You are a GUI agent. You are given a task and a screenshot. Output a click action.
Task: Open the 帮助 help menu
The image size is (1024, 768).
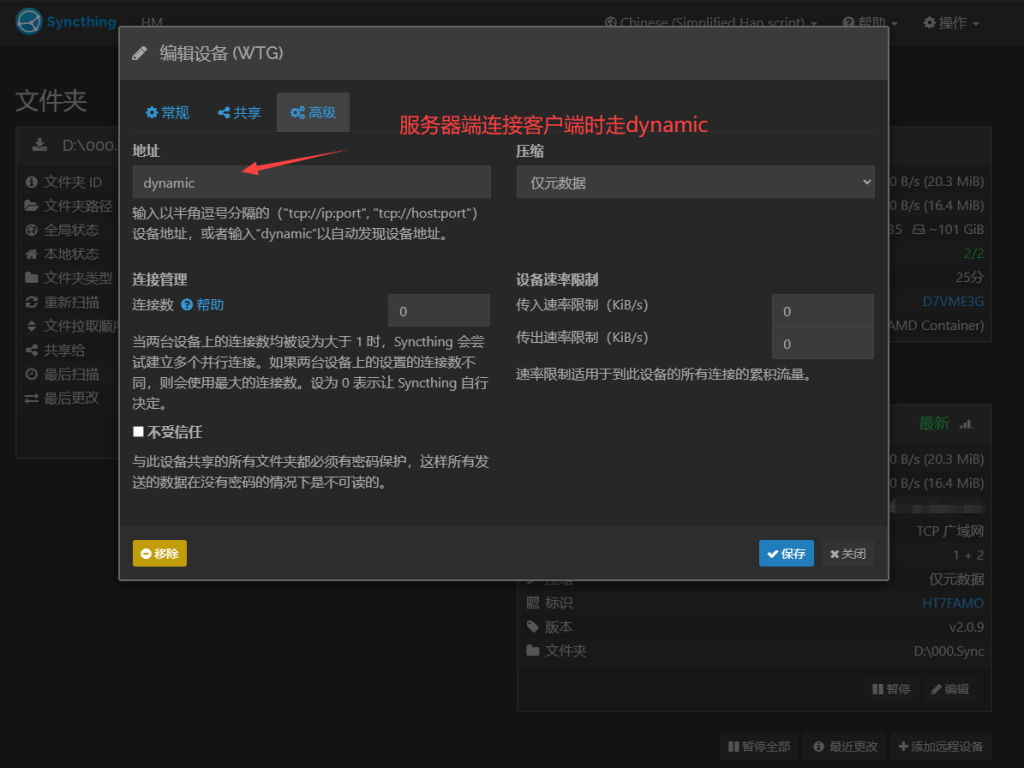click(870, 22)
